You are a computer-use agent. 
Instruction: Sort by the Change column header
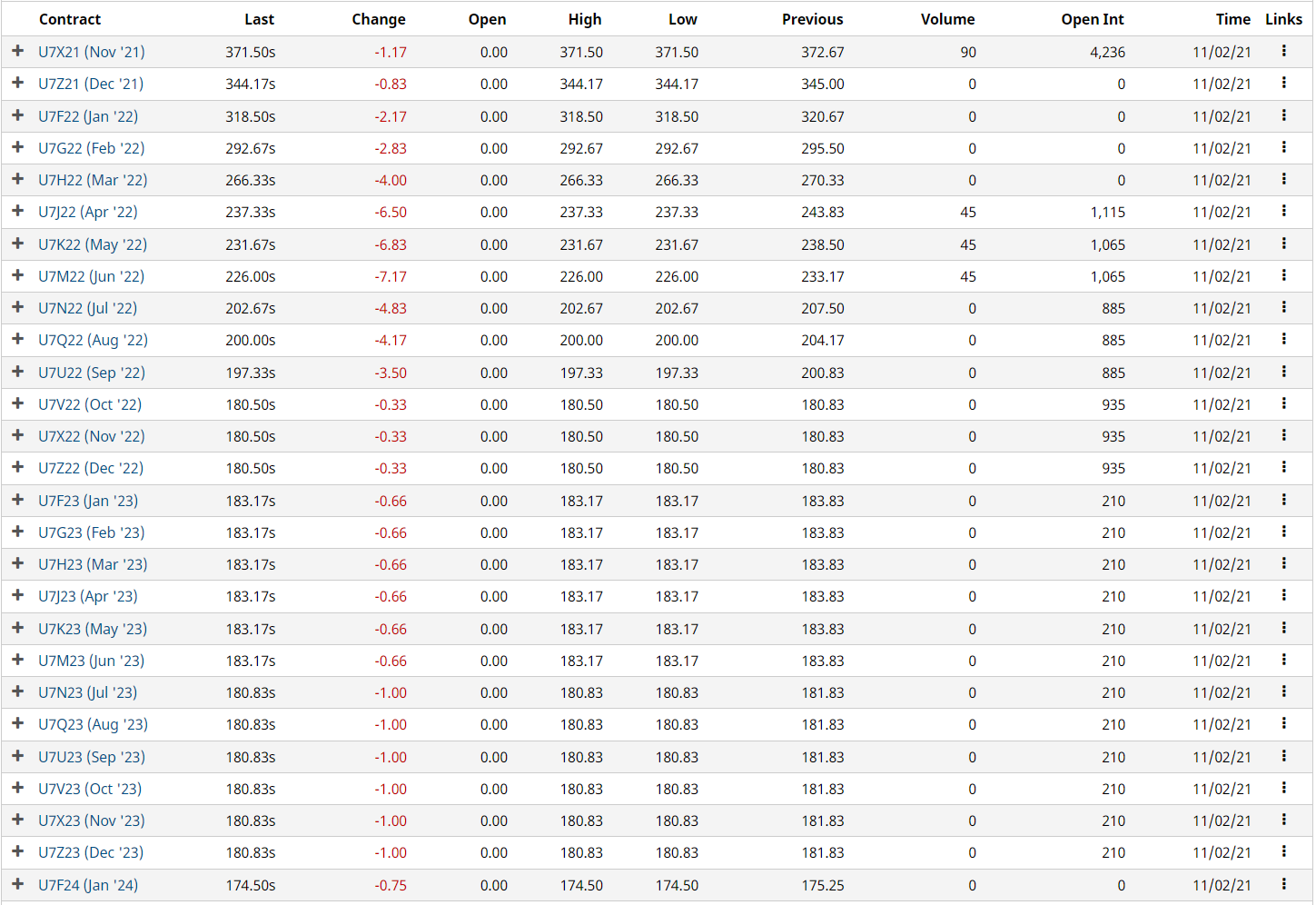378,19
